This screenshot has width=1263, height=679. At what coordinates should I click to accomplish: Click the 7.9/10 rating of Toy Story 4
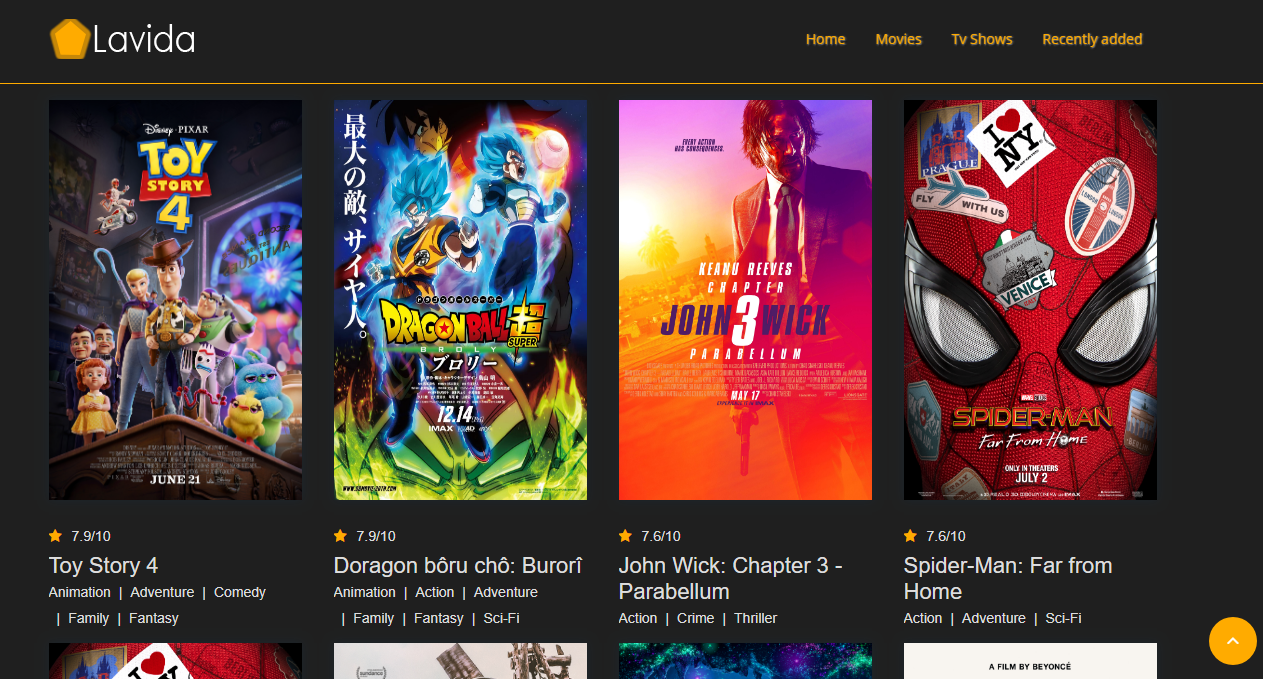91,536
